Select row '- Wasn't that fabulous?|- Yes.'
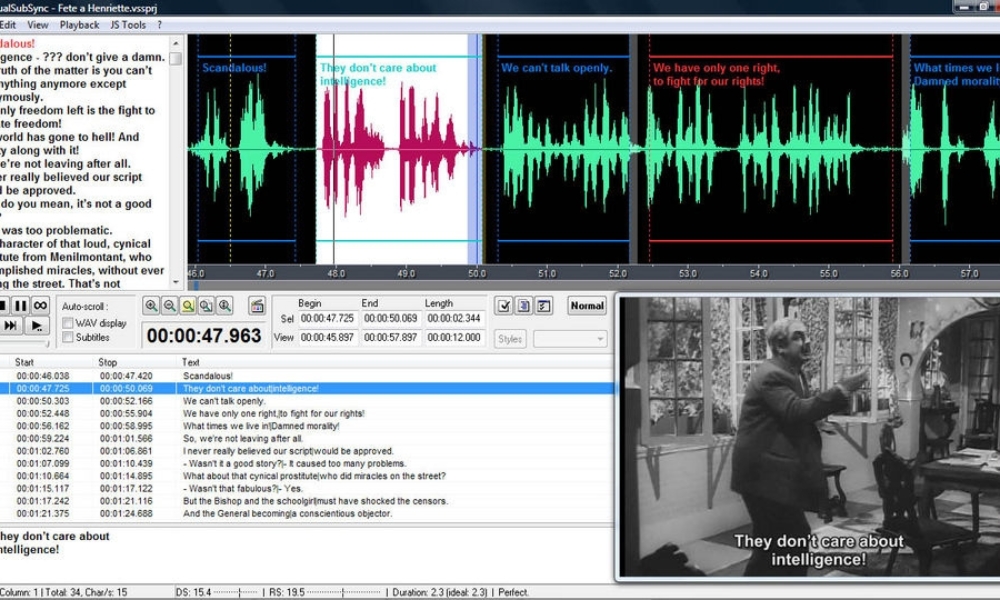 tap(307, 488)
